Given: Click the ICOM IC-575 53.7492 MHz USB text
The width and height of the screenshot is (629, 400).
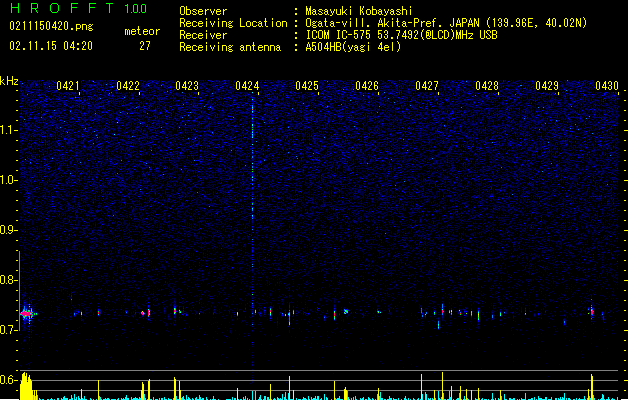Looking at the screenshot, I should (401, 35).
